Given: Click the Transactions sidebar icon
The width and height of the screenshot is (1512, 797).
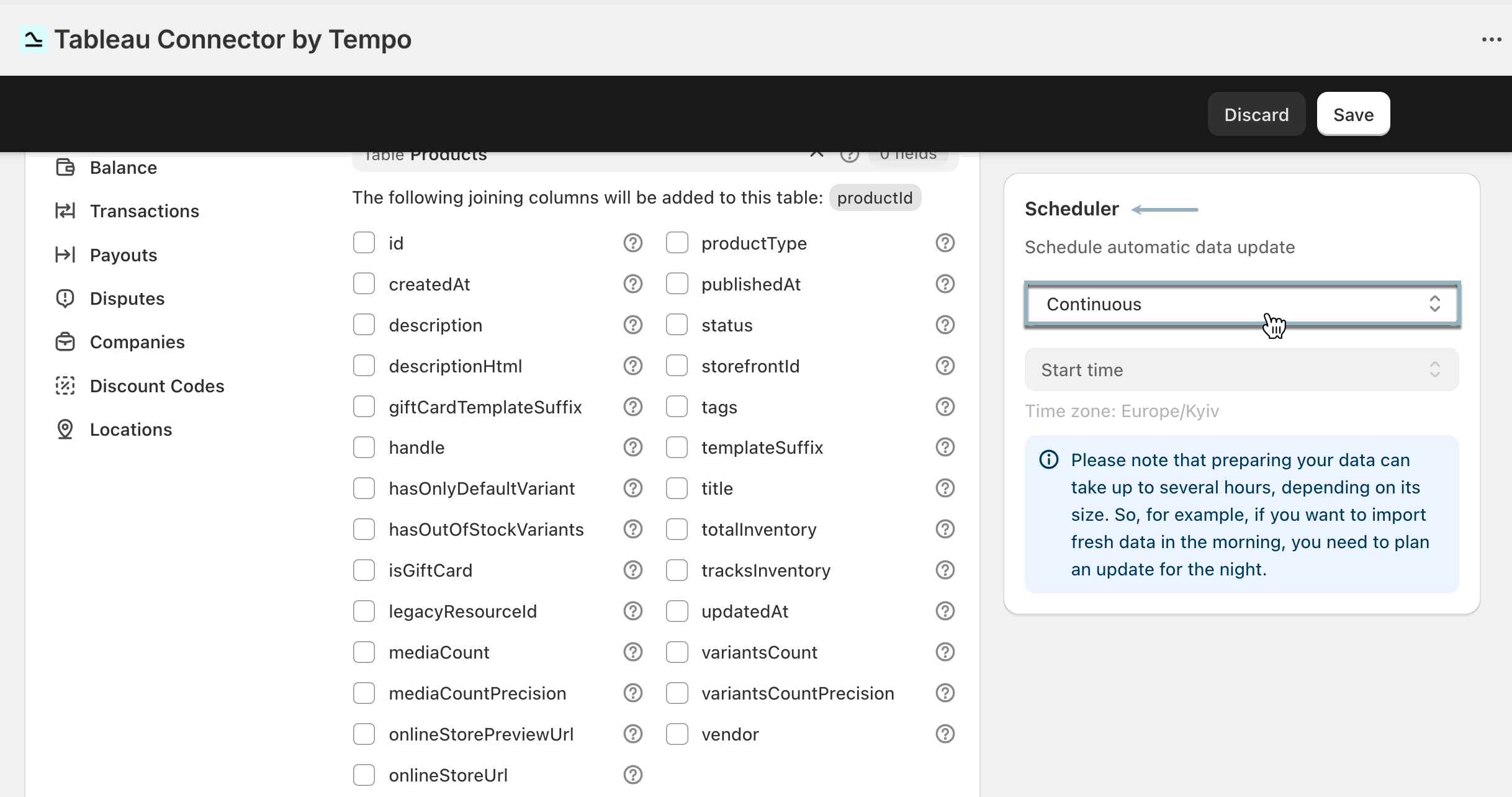Looking at the screenshot, I should 66,211.
